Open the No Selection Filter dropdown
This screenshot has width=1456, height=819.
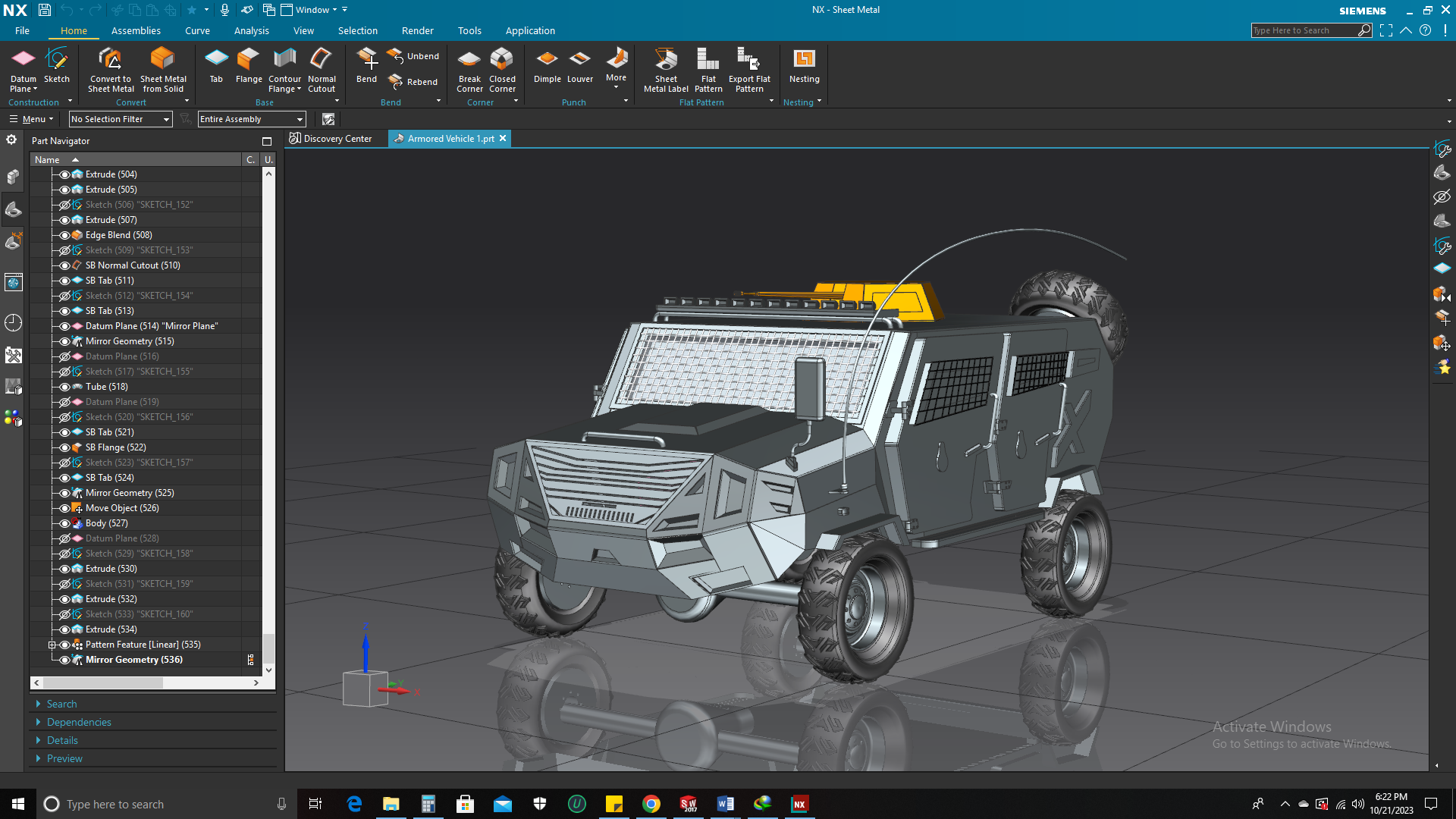pyautogui.click(x=121, y=119)
